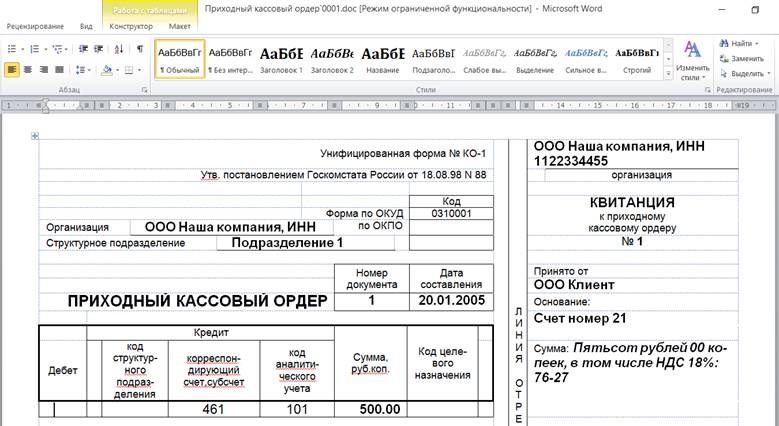Move to the next row of the styles gallery

click(668, 59)
